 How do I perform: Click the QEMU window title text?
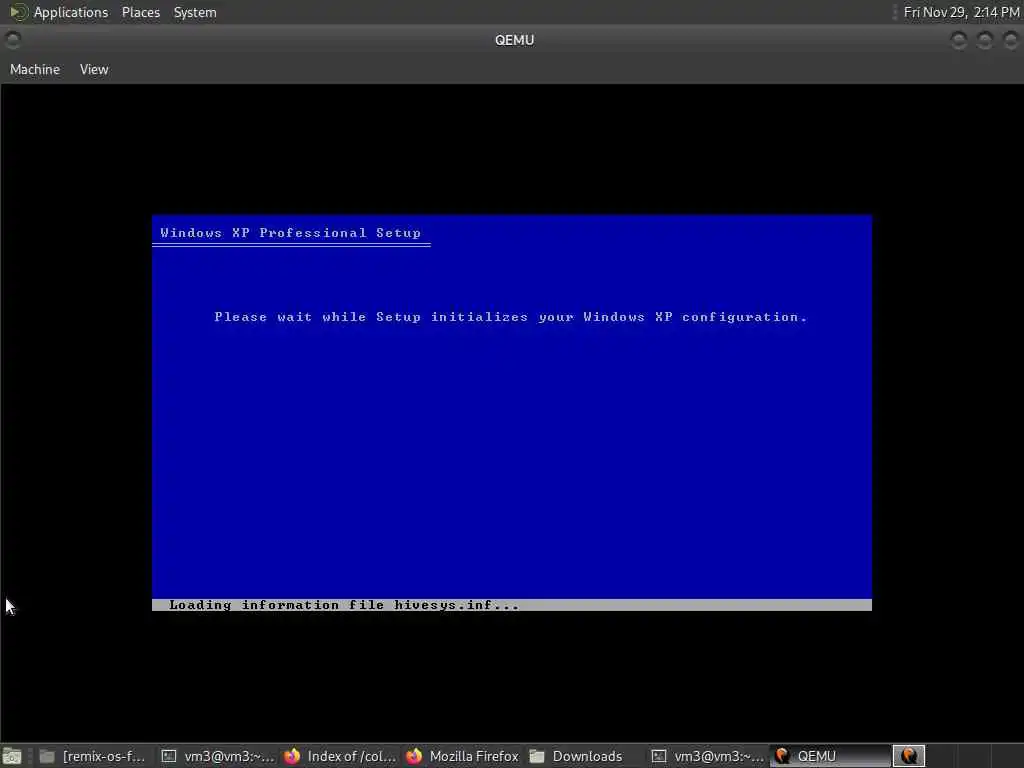(515, 40)
